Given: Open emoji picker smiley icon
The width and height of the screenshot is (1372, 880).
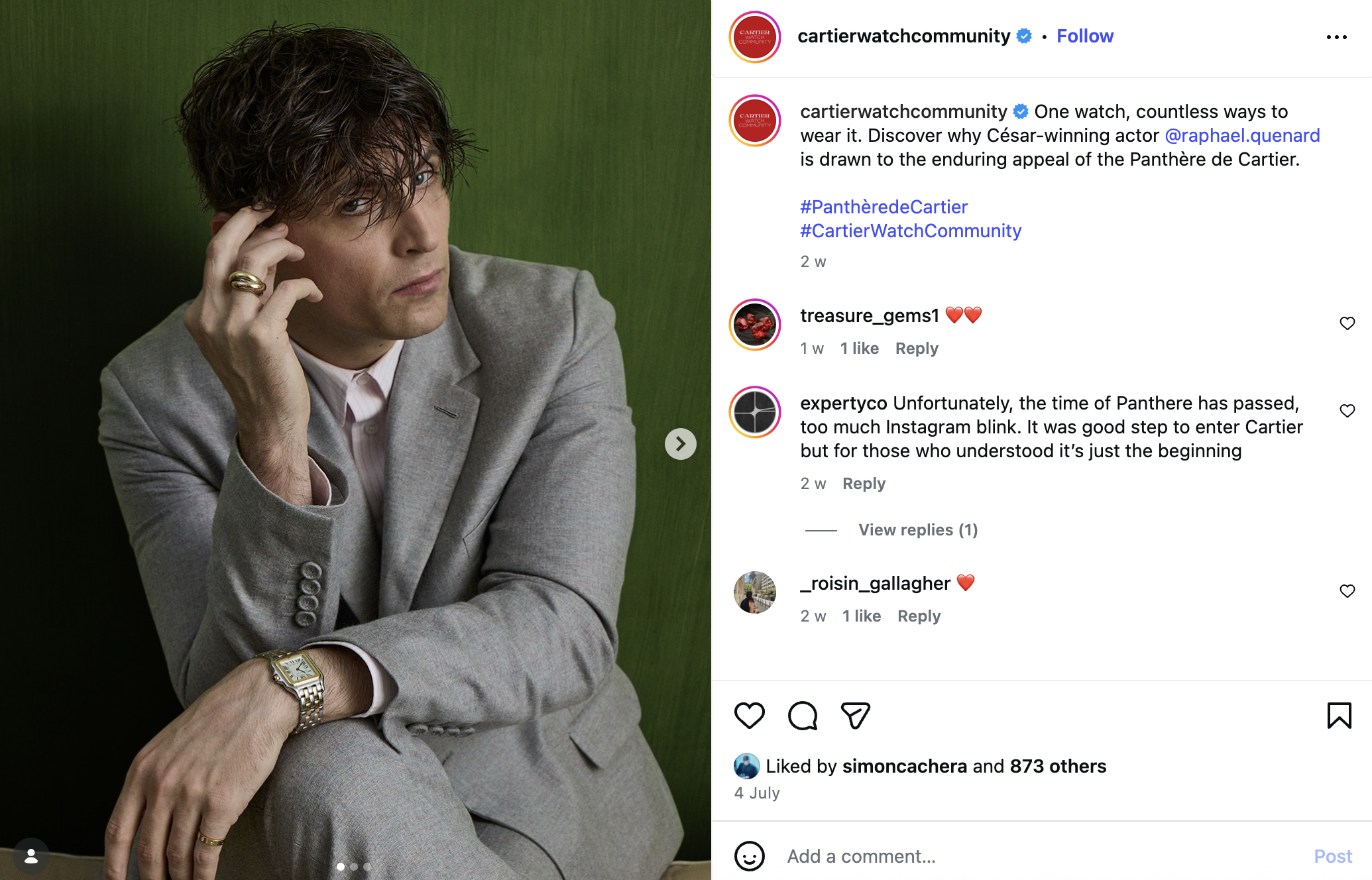Looking at the screenshot, I should click(x=750, y=856).
